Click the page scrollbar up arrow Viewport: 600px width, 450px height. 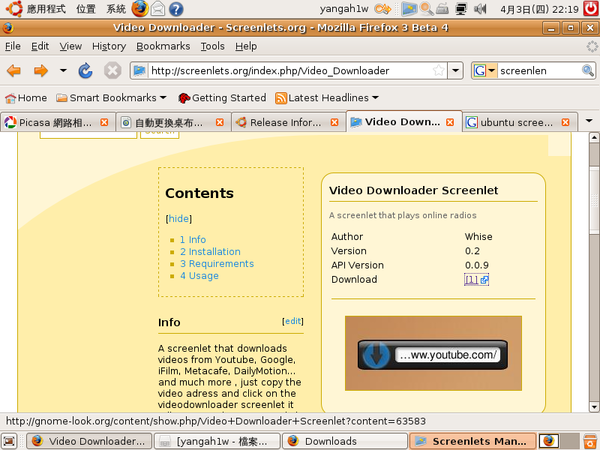click(x=594, y=137)
